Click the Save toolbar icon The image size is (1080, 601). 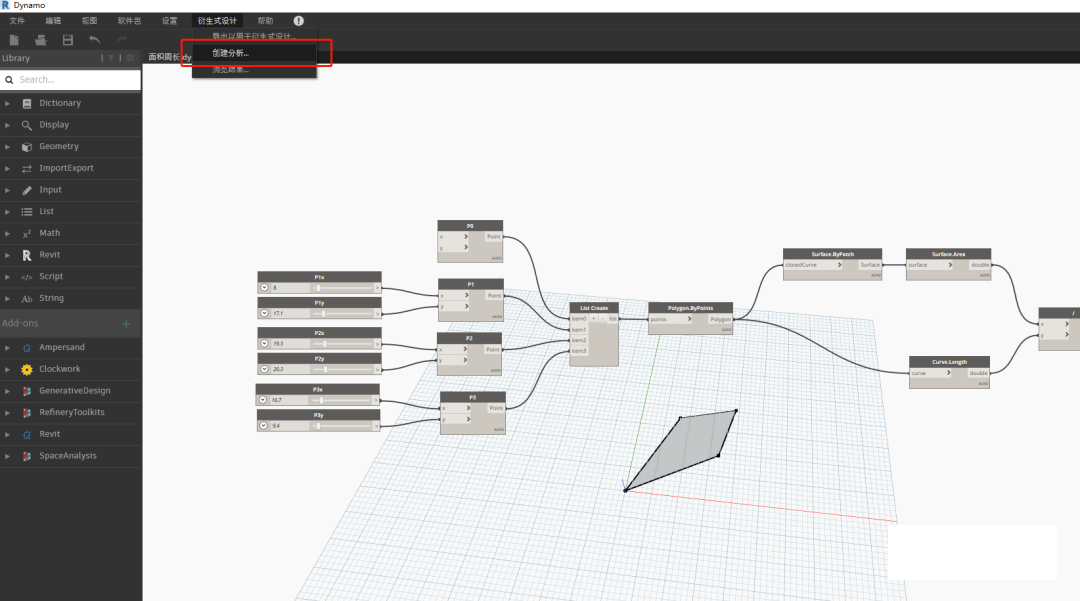tap(68, 40)
